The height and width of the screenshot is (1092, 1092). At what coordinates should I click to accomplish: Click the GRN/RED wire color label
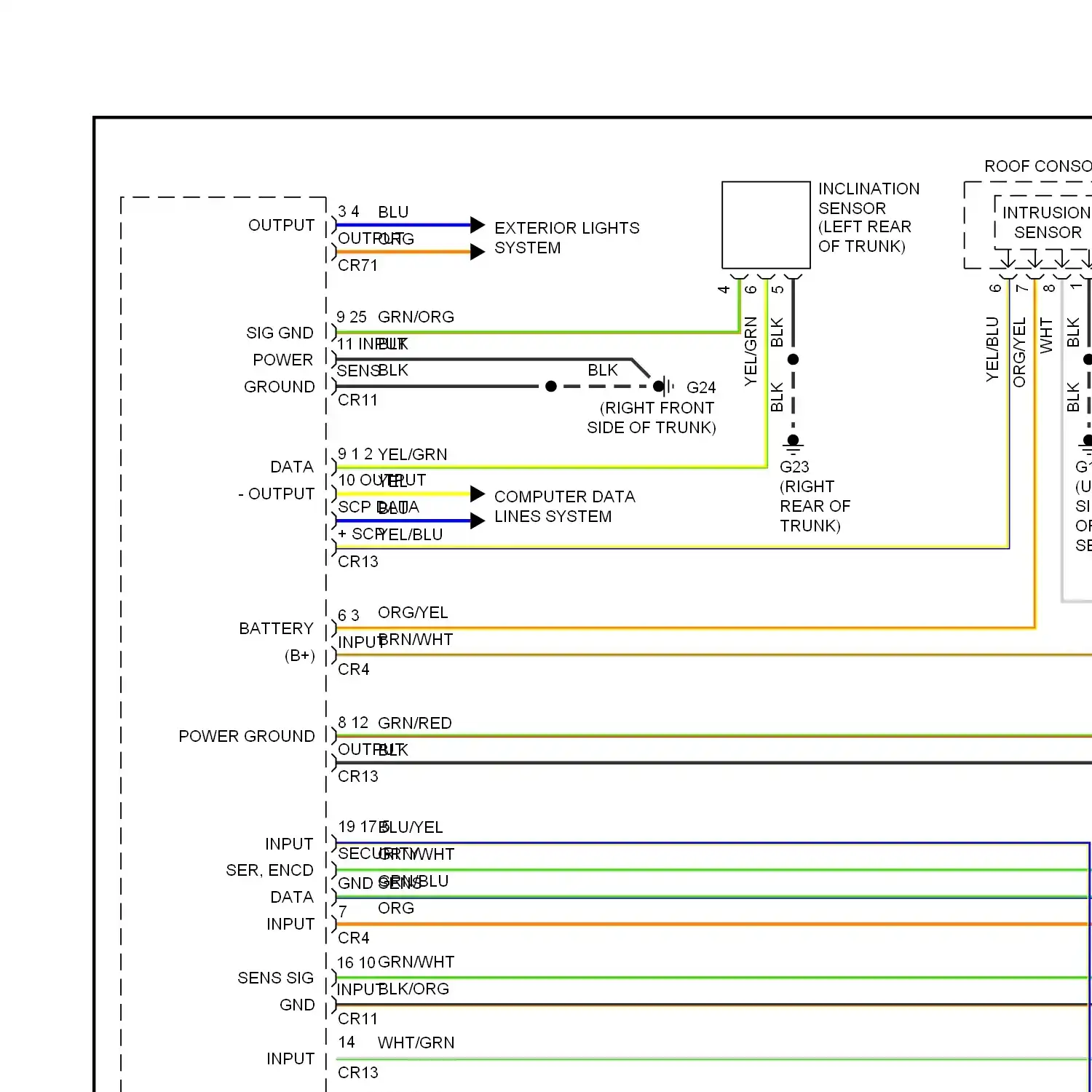415,723
